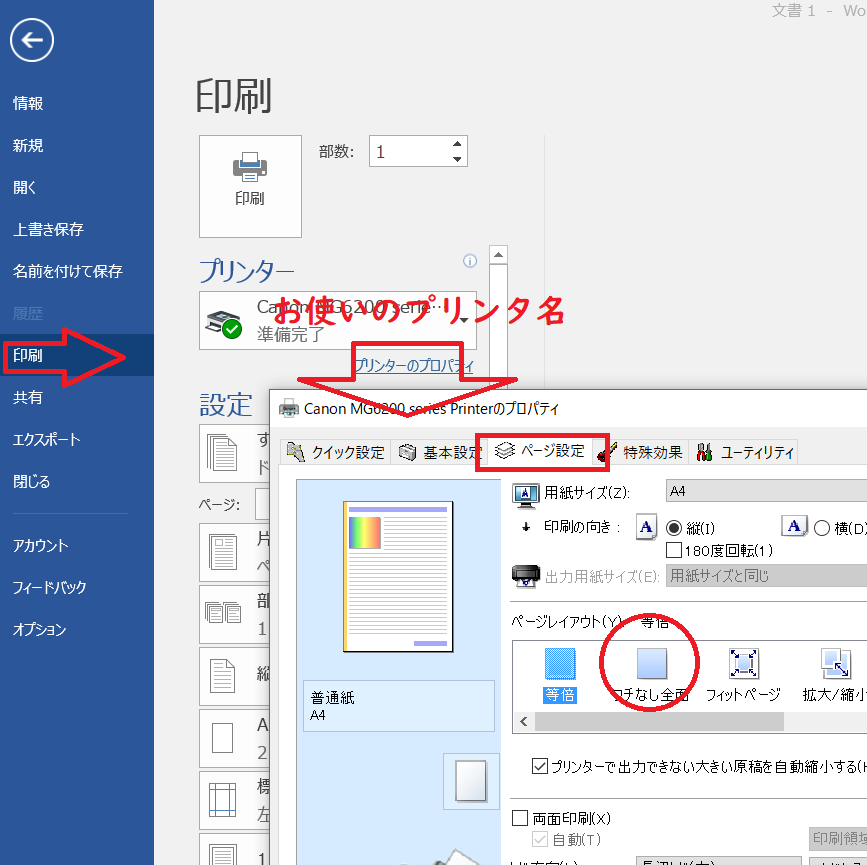Select 開く in the sidebar
867x865 pixels.
25,187
